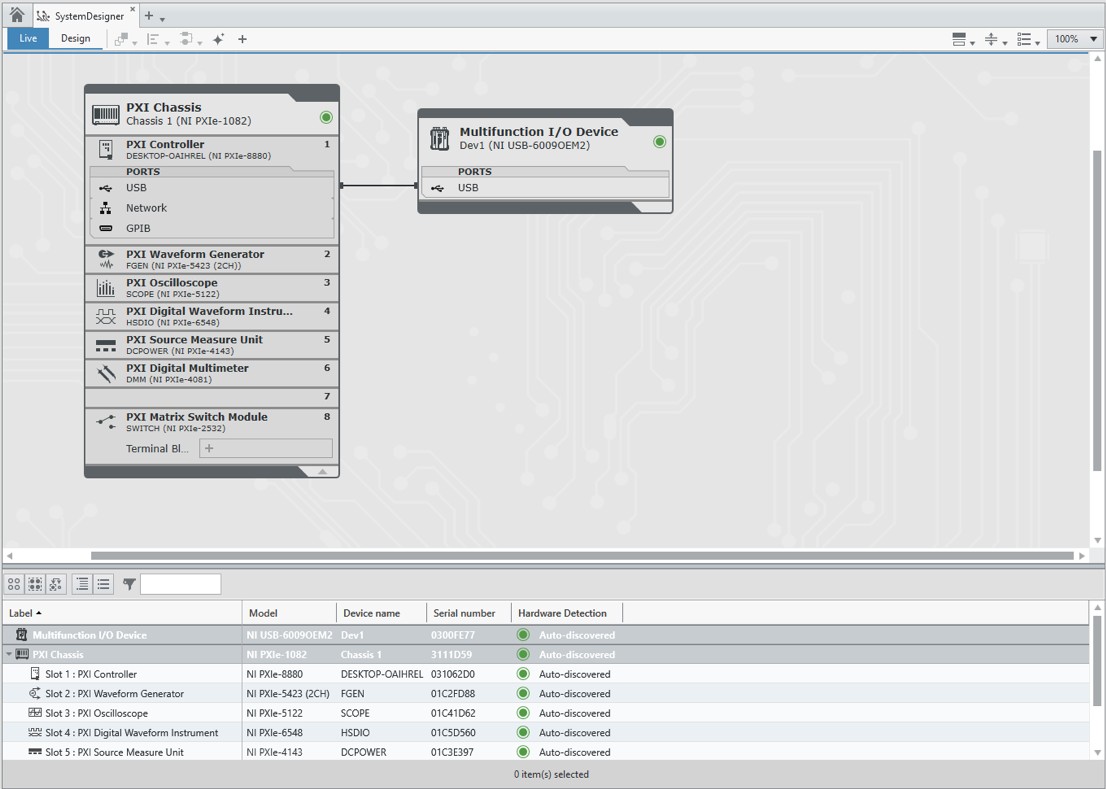
Task: Click the PXI Matrix Switch Module icon
Action: 106,422
